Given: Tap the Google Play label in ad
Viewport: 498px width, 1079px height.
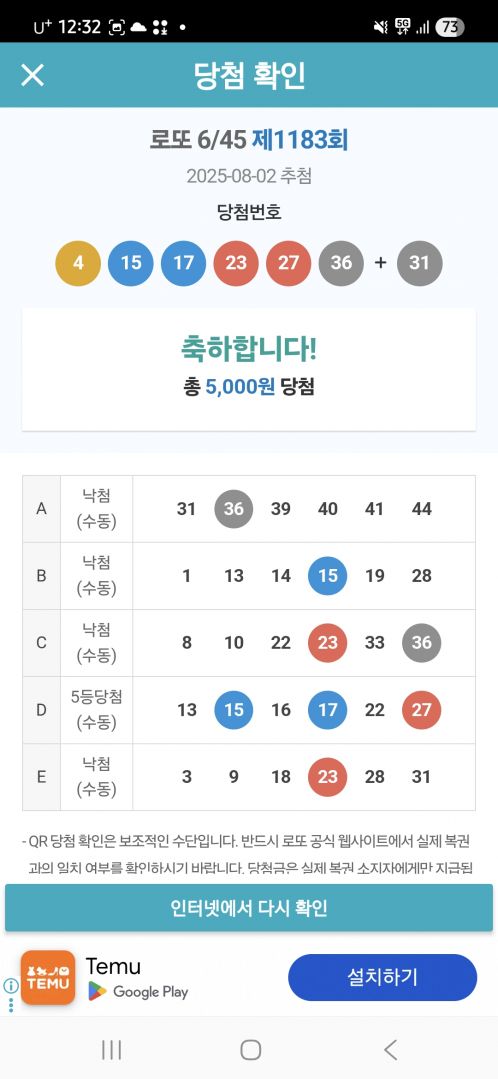Looking at the screenshot, I should [150, 992].
